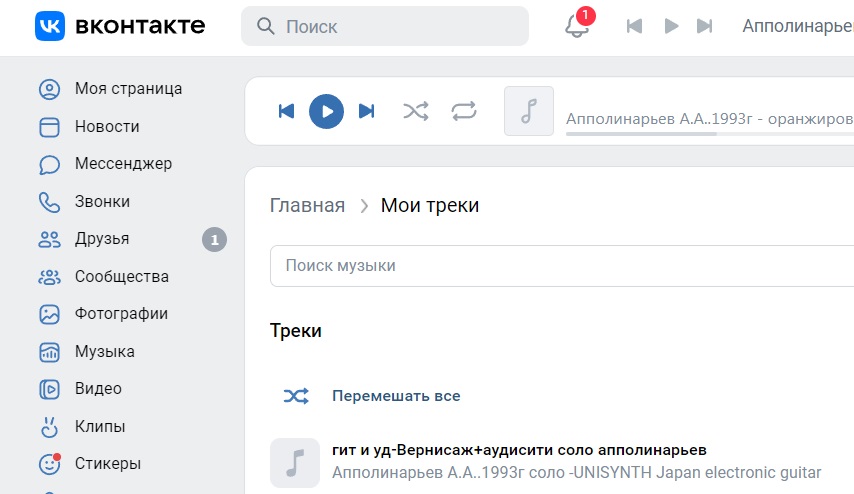Toggle shuffle mode in the player
854x494 pixels.
coord(416,111)
